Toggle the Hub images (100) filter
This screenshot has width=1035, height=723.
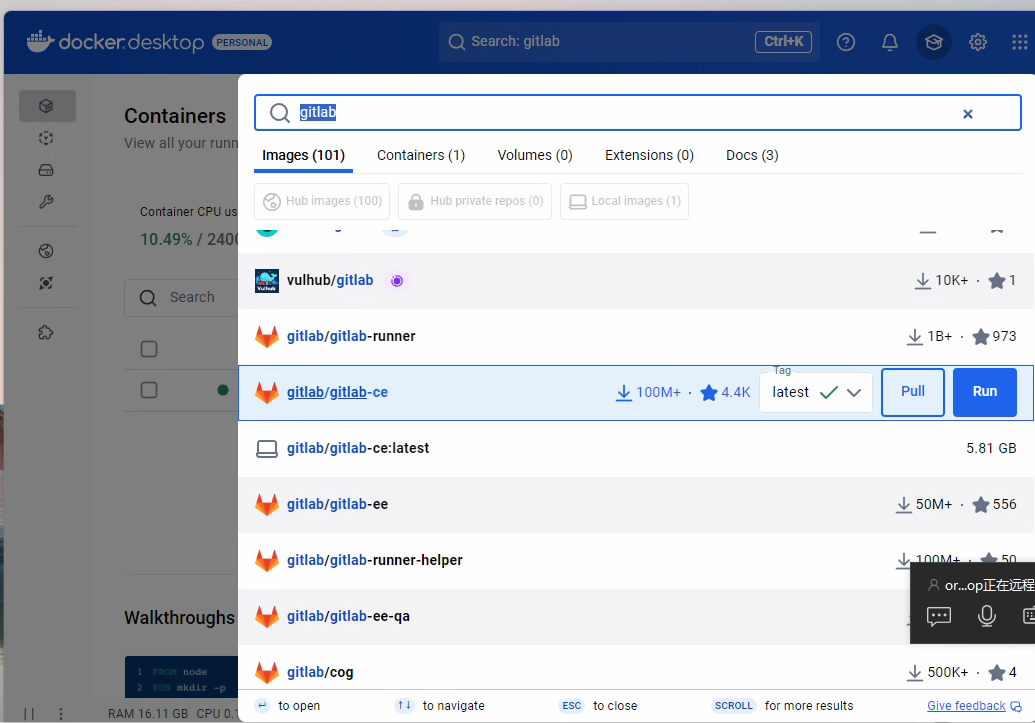322,201
